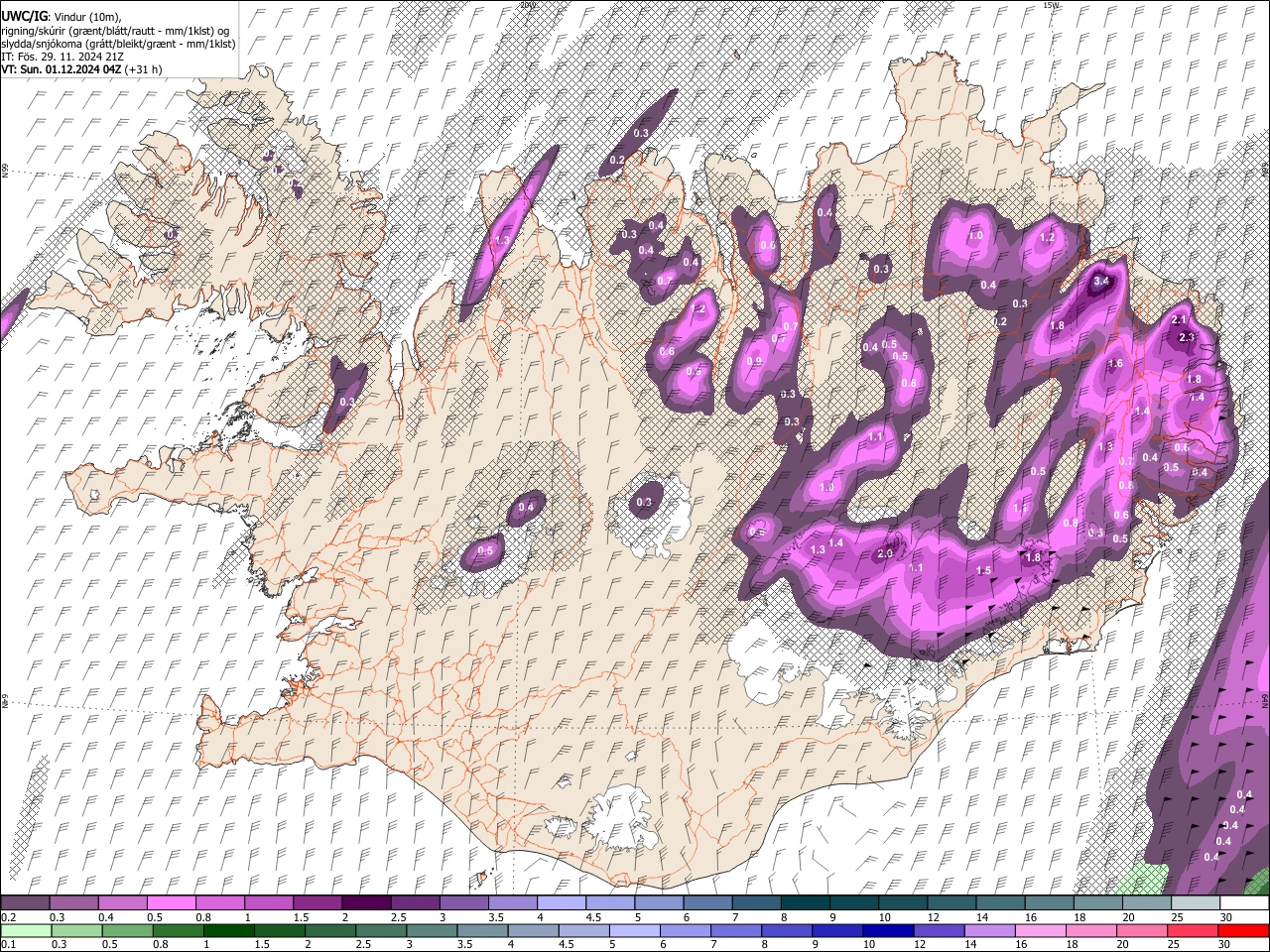
Task: Select the grey-teal swatch between 18 and 20, top legend
Action: 1098,903
